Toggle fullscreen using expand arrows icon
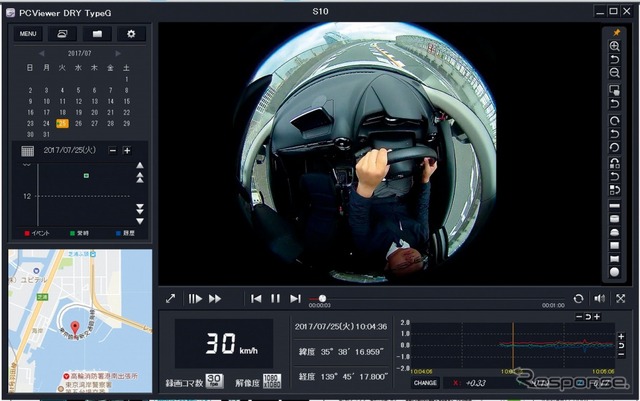Screen dimensions: 640x401 [x=170, y=298]
